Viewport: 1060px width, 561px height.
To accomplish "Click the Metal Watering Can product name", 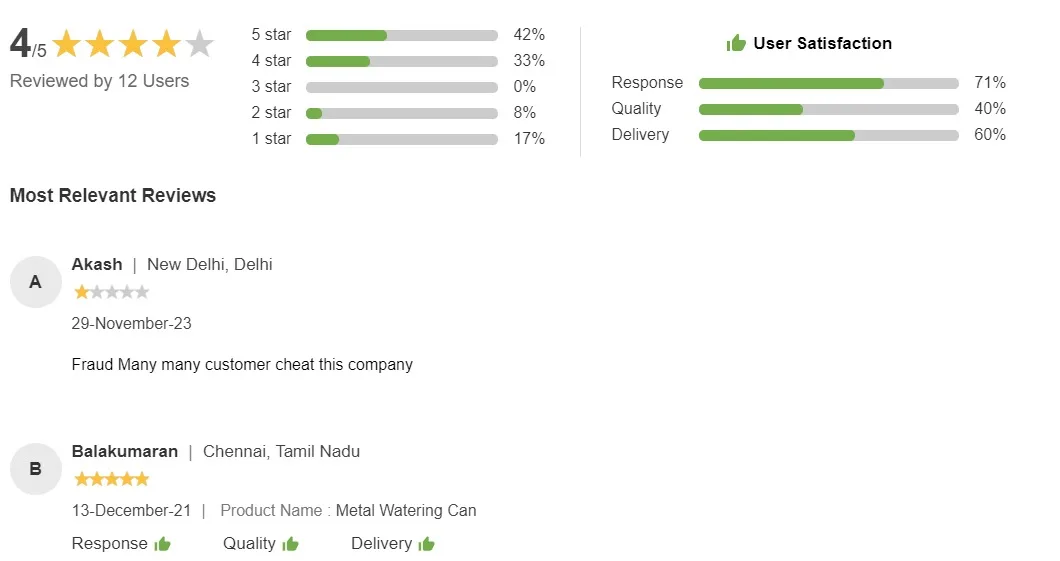I will tap(406, 511).
